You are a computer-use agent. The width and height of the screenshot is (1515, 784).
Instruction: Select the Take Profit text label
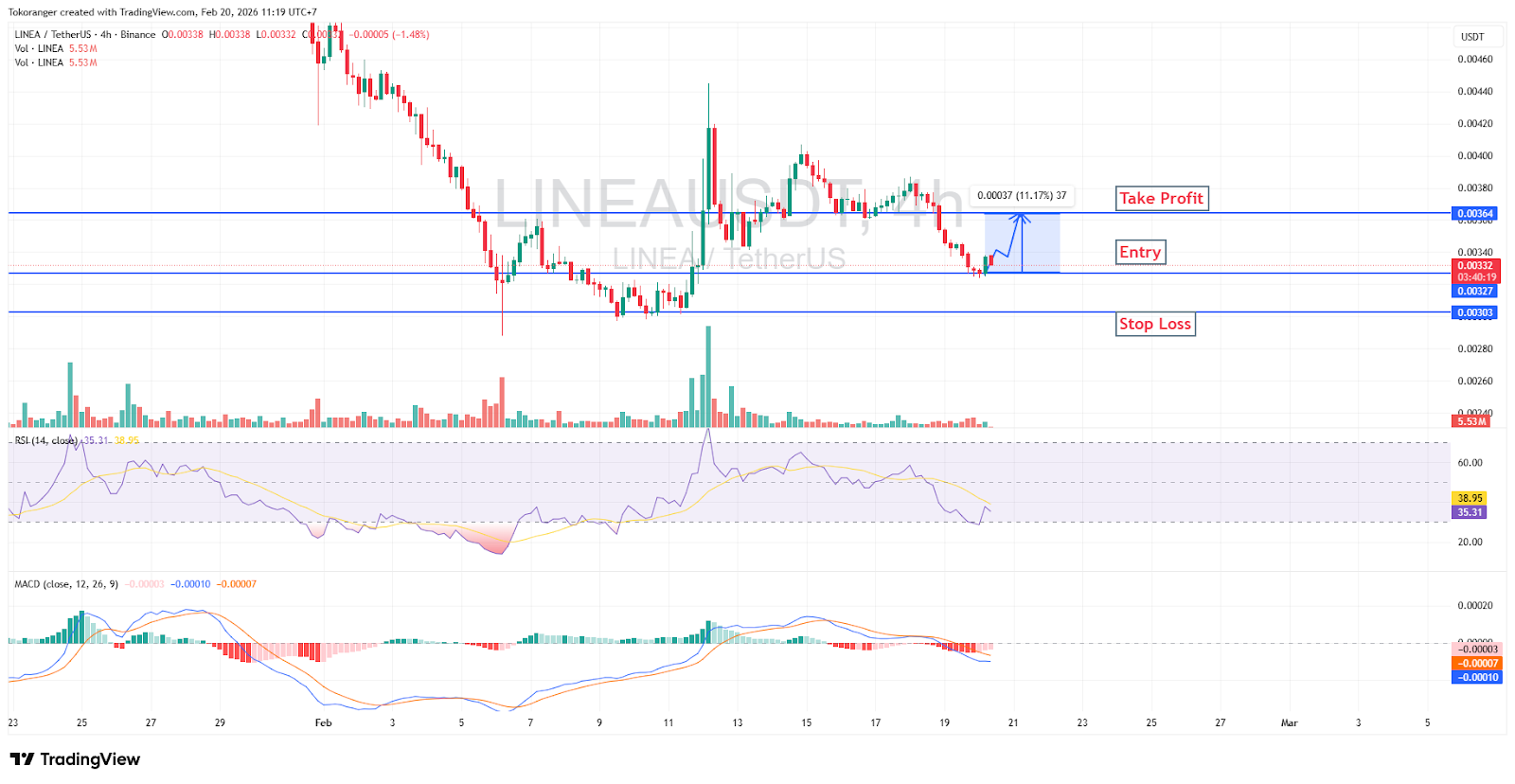tap(1161, 198)
